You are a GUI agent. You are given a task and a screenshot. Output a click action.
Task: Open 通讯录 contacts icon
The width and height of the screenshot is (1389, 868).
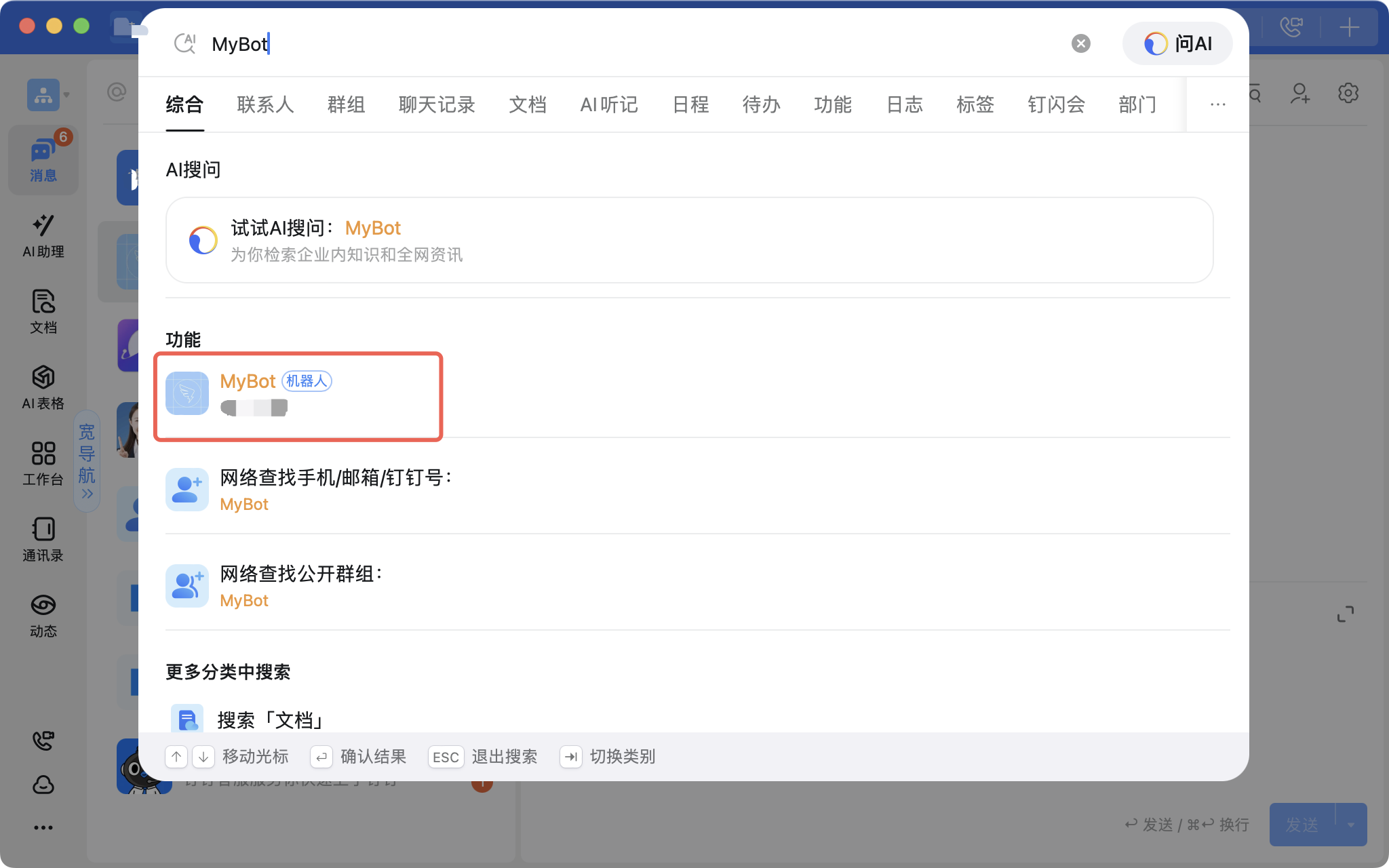[43, 539]
